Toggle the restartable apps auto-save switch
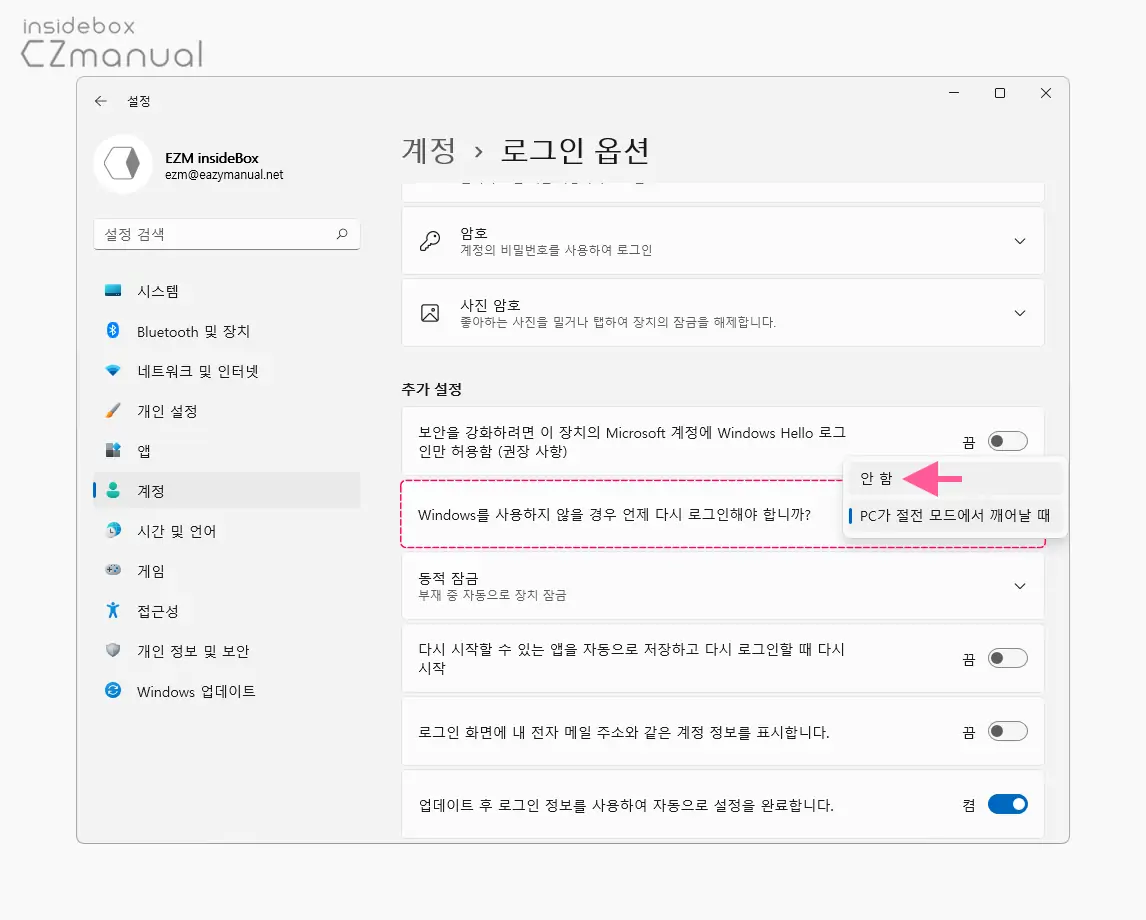This screenshot has width=1146, height=920. [x=1008, y=658]
